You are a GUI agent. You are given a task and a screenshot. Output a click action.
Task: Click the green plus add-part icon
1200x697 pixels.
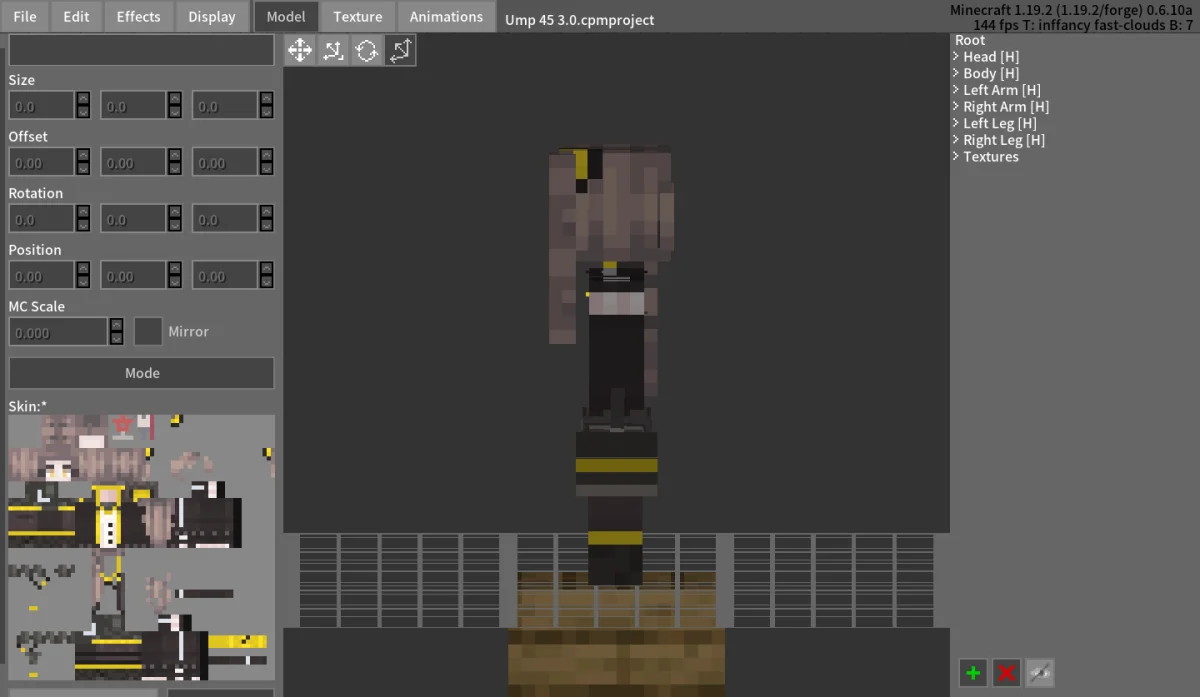pyautogui.click(x=972, y=673)
